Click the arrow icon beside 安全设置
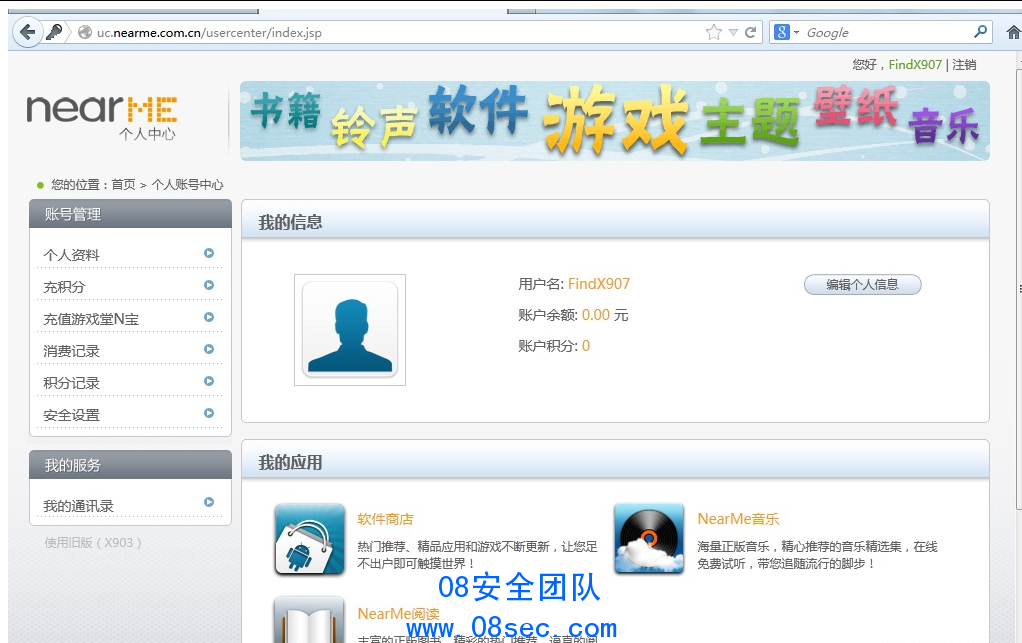The height and width of the screenshot is (643, 1022). pos(209,412)
